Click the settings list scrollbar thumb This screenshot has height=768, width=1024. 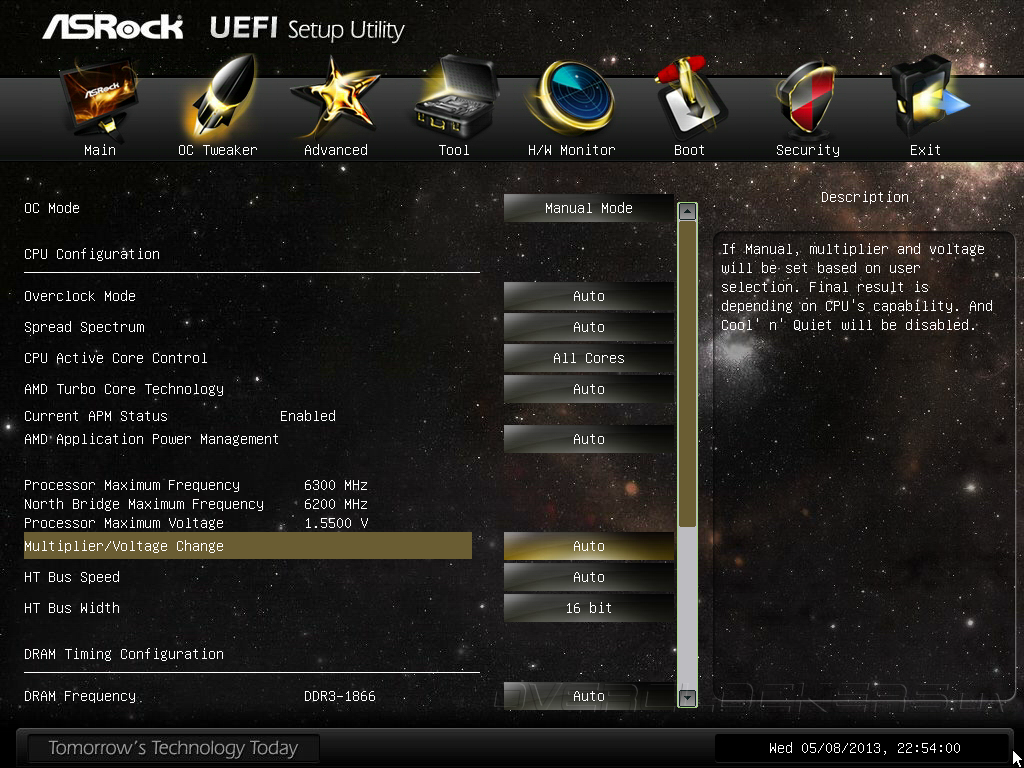click(x=687, y=374)
